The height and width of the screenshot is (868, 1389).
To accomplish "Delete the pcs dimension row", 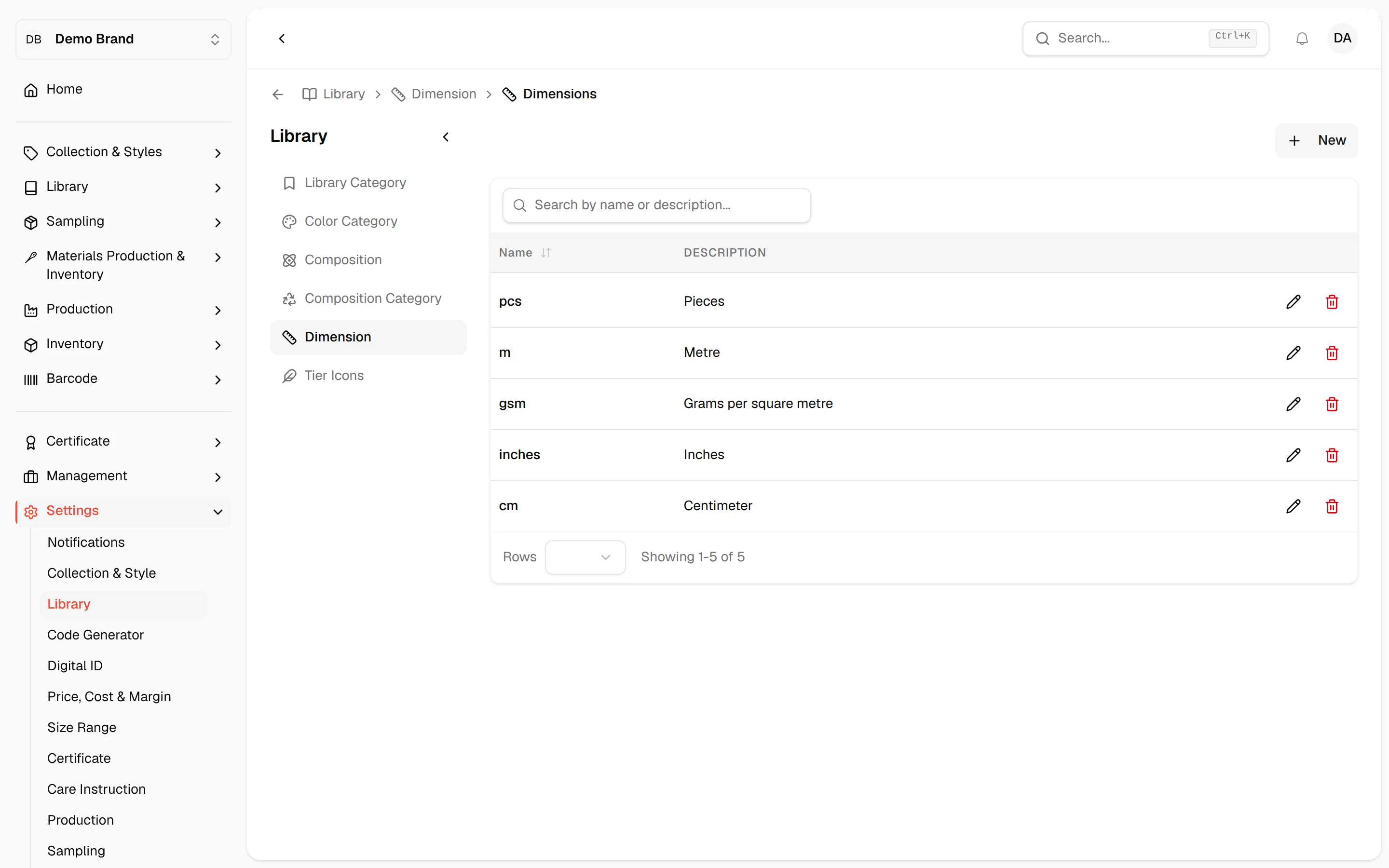I will click(x=1332, y=301).
